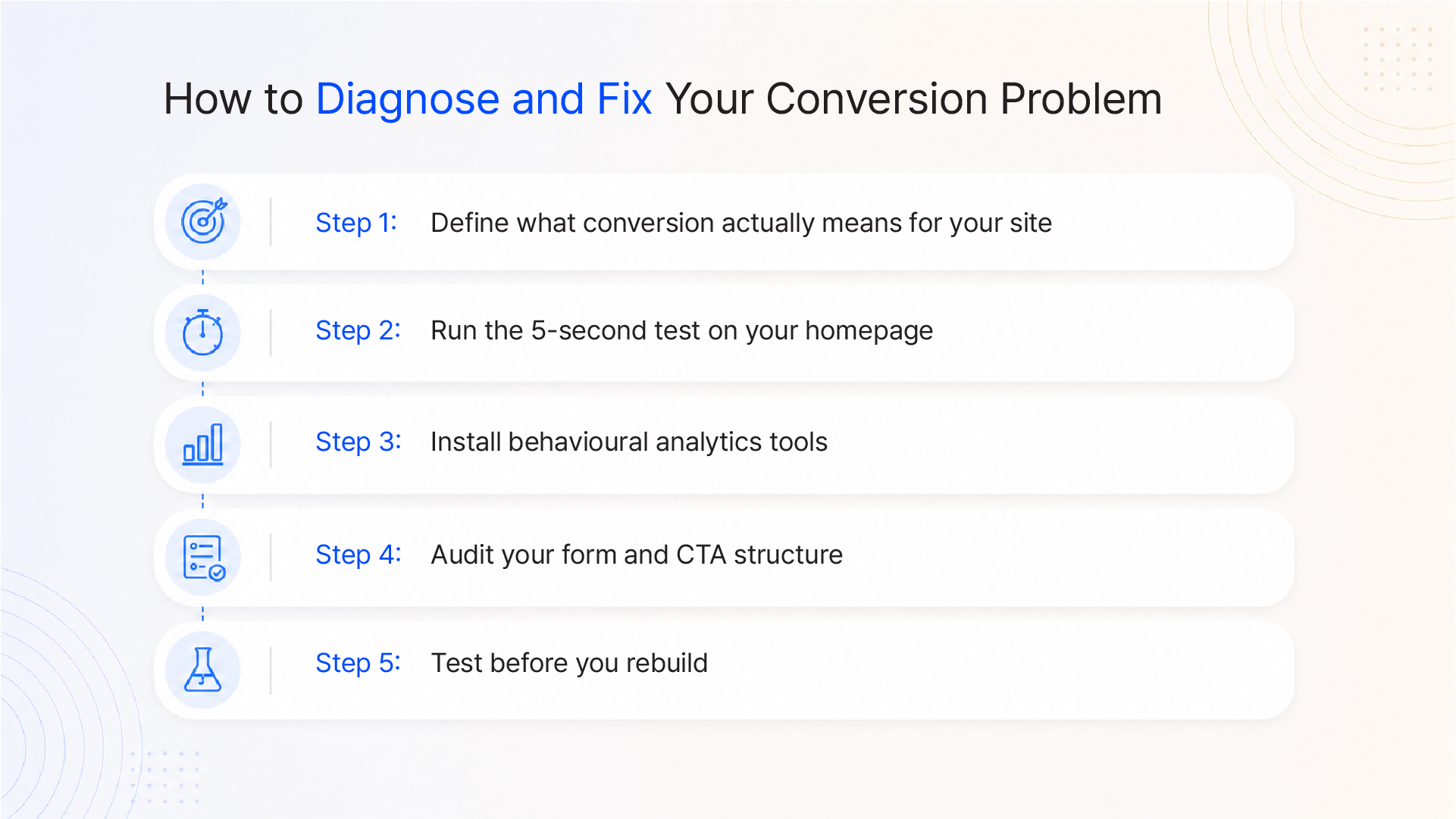Select the 'Step 4:' blue label
Screen dimensions: 1456x819
[359, 555]
